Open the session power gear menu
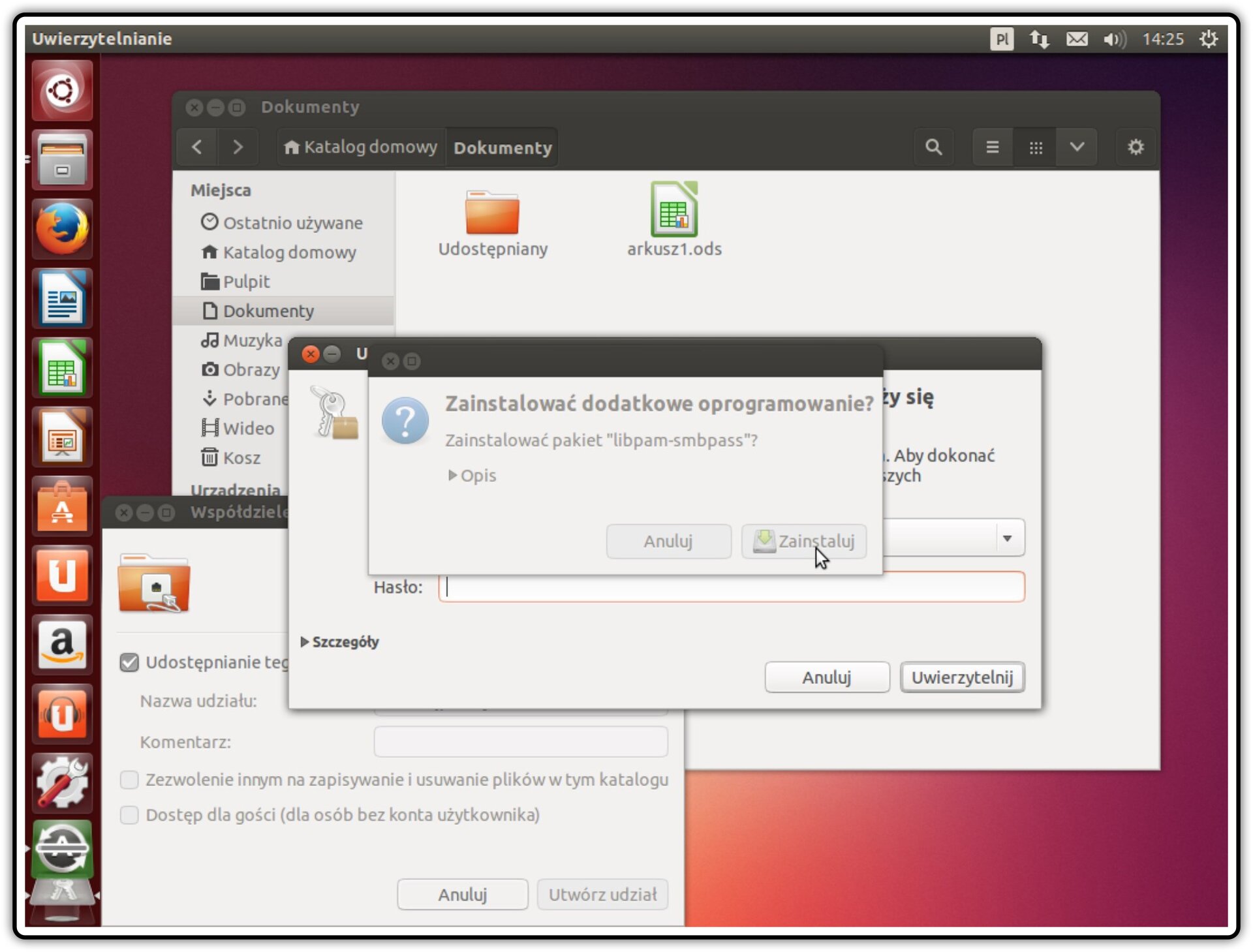 click(1209, 39)
